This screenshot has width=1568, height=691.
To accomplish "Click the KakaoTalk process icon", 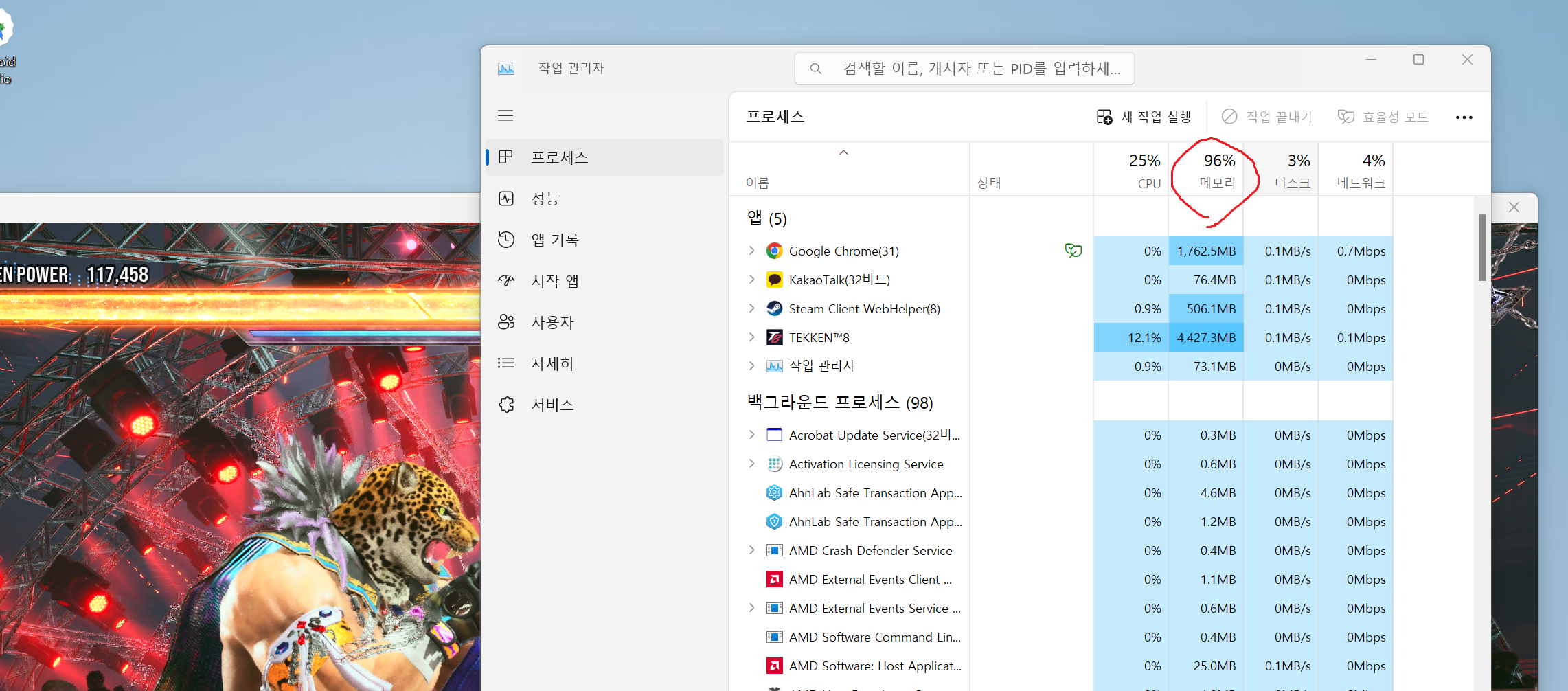I will click(x=774, y=280).
